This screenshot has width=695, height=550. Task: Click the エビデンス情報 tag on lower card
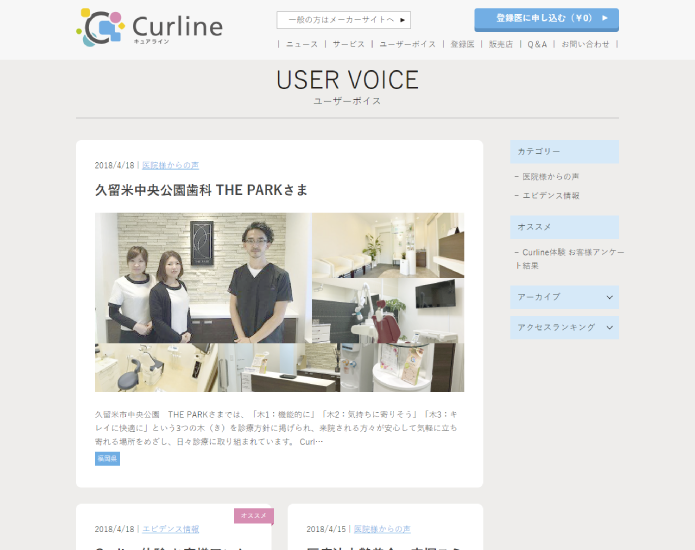[x=171, y=529]
